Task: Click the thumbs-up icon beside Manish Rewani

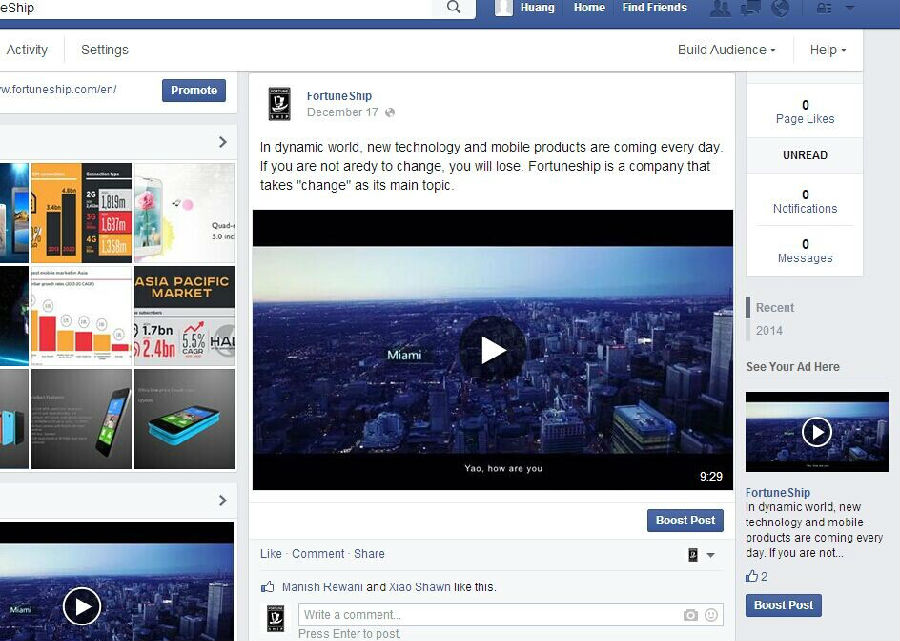Action: tap(267, 587)
